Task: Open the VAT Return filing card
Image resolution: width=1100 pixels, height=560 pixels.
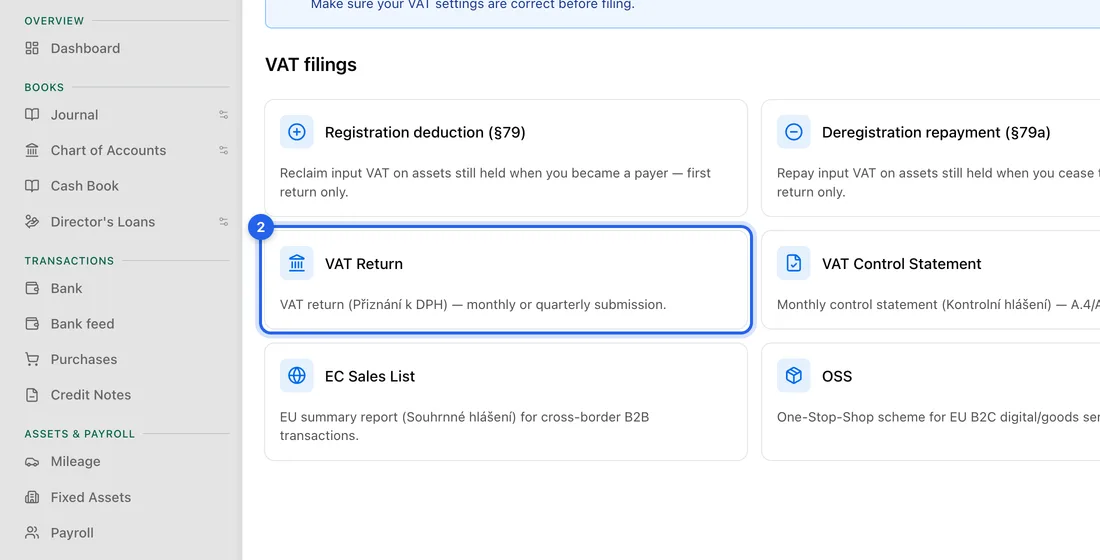Action: (x=506, y=279)
